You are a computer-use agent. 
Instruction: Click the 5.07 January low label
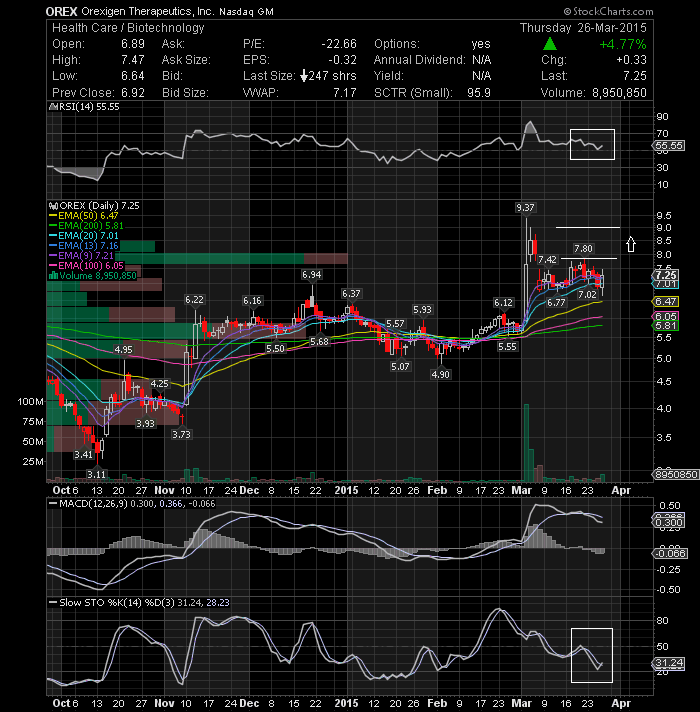400,366
